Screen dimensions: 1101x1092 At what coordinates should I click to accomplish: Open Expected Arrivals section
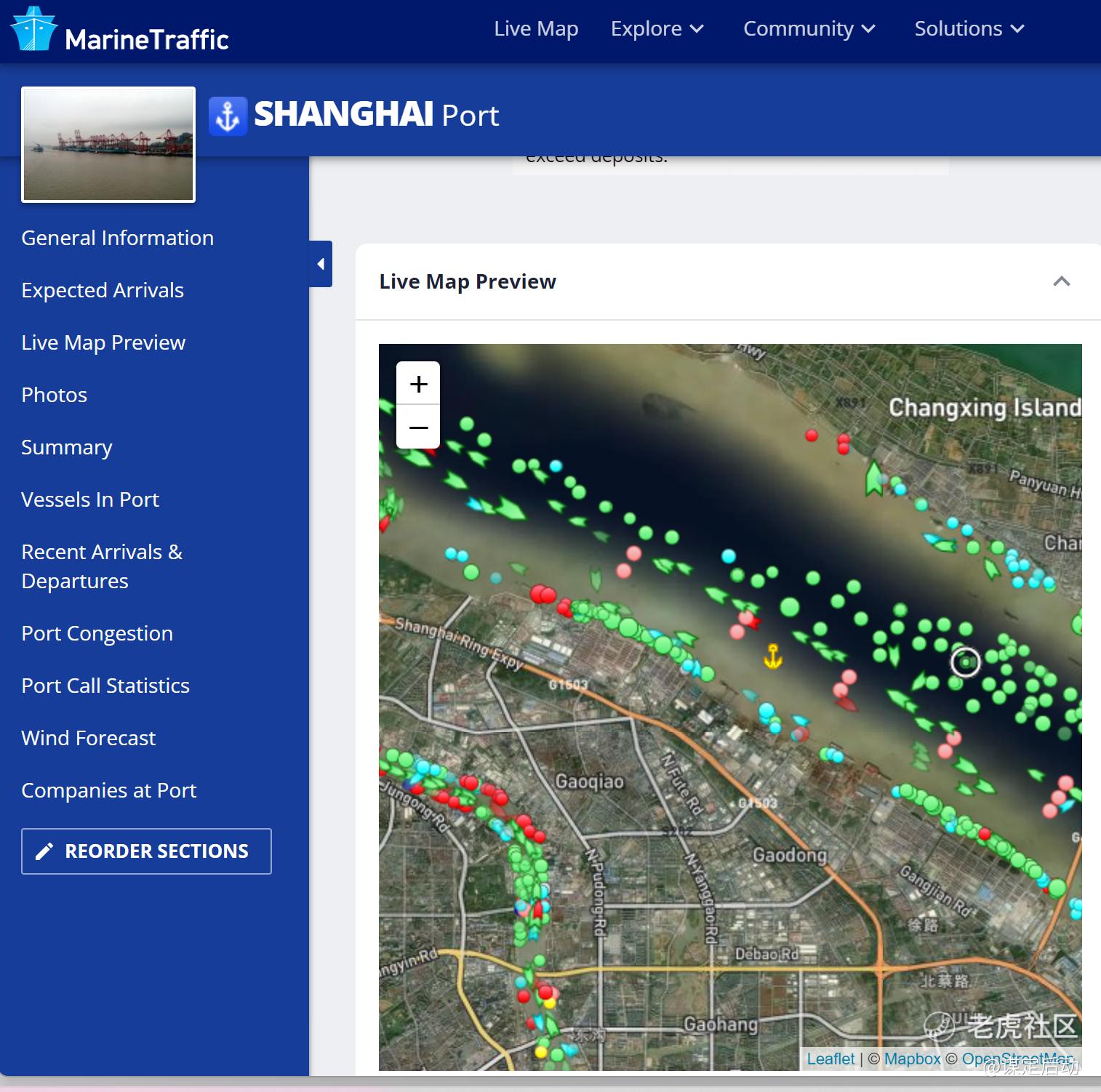coord(103,290)
